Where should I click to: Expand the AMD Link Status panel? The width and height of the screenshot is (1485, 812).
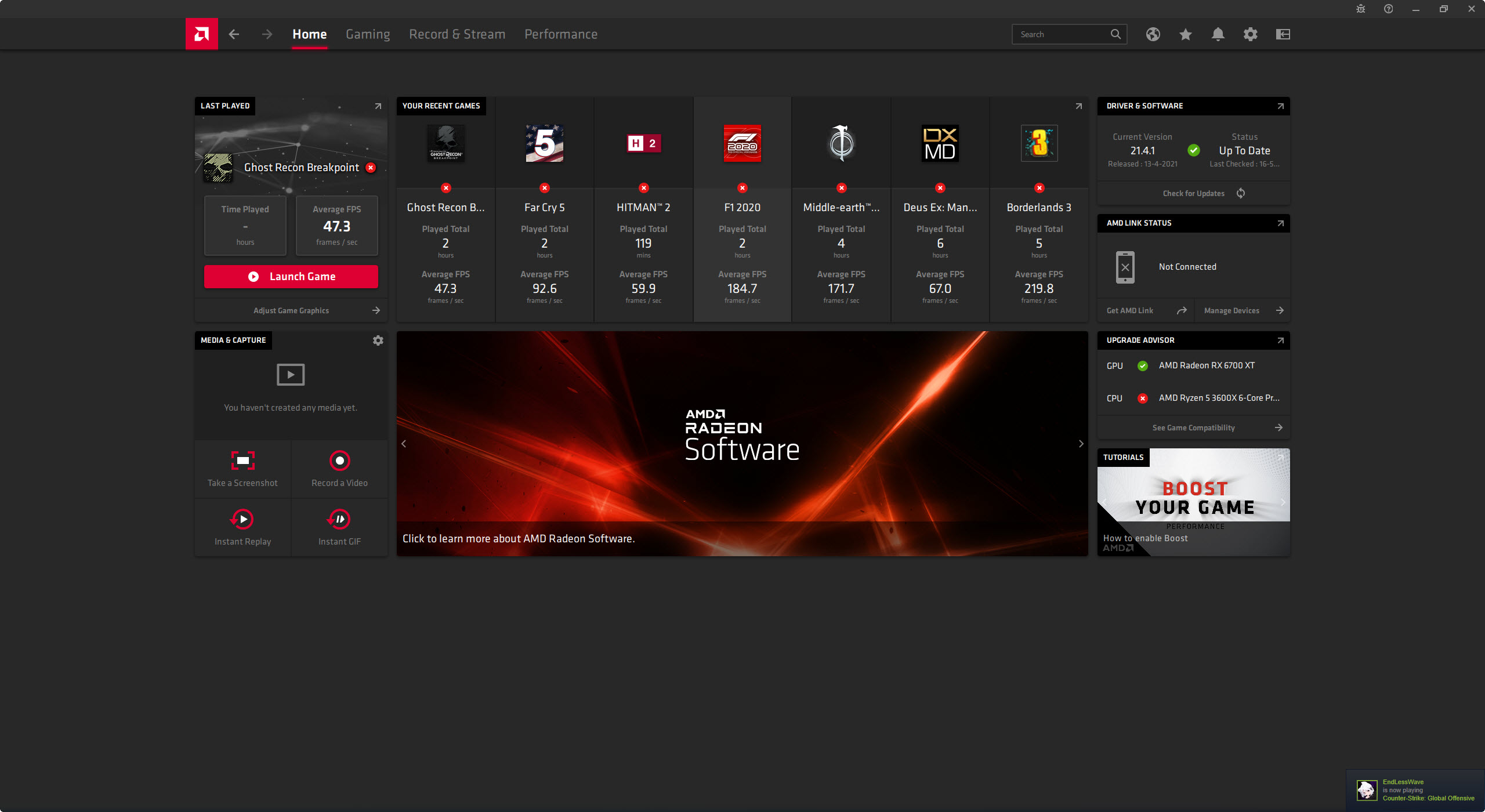tap(1281, 223)
